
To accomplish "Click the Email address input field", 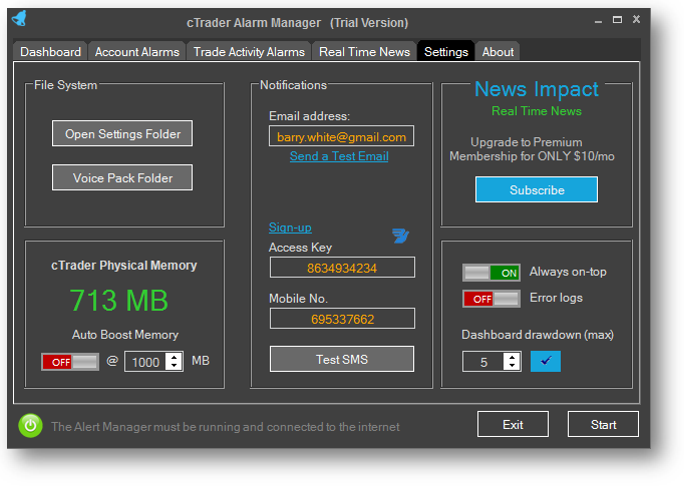I will (x=342, y=136).
